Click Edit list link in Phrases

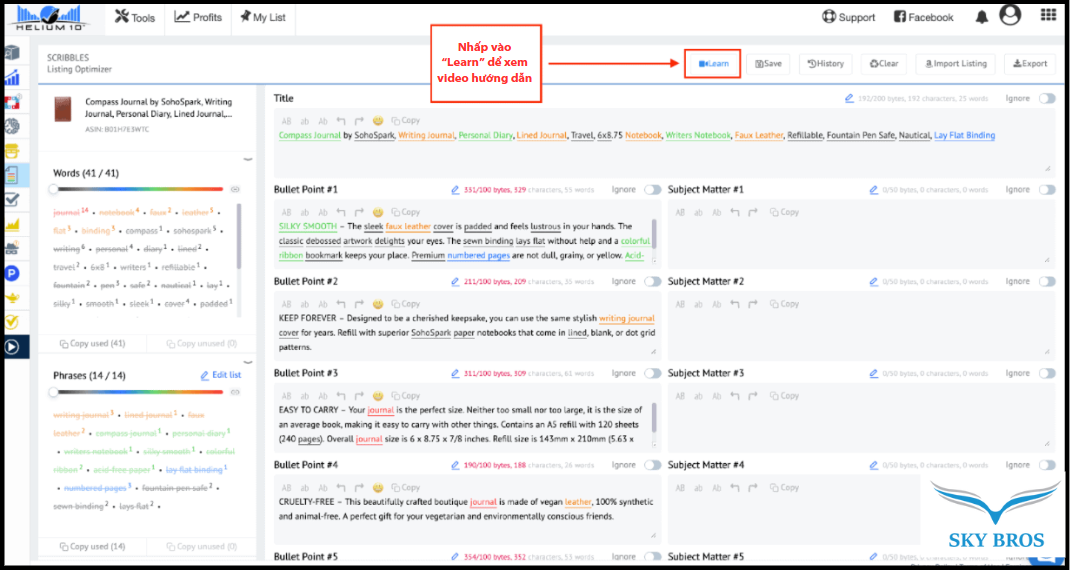220,375
